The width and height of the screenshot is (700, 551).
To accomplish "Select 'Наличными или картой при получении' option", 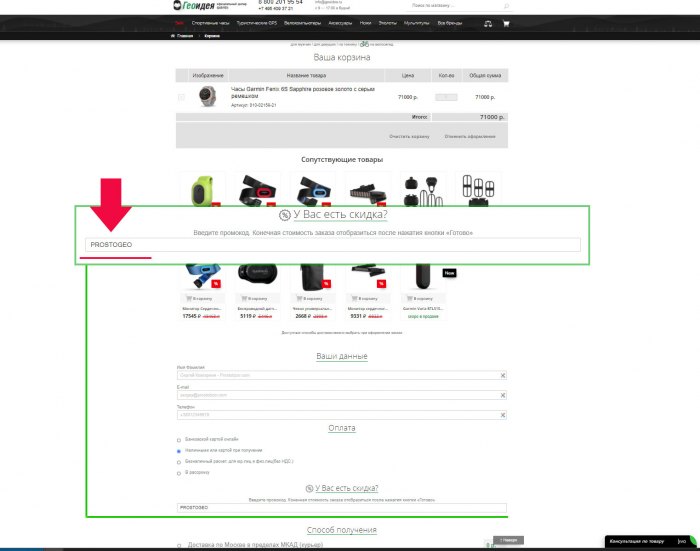I will [x=179, y=451].
